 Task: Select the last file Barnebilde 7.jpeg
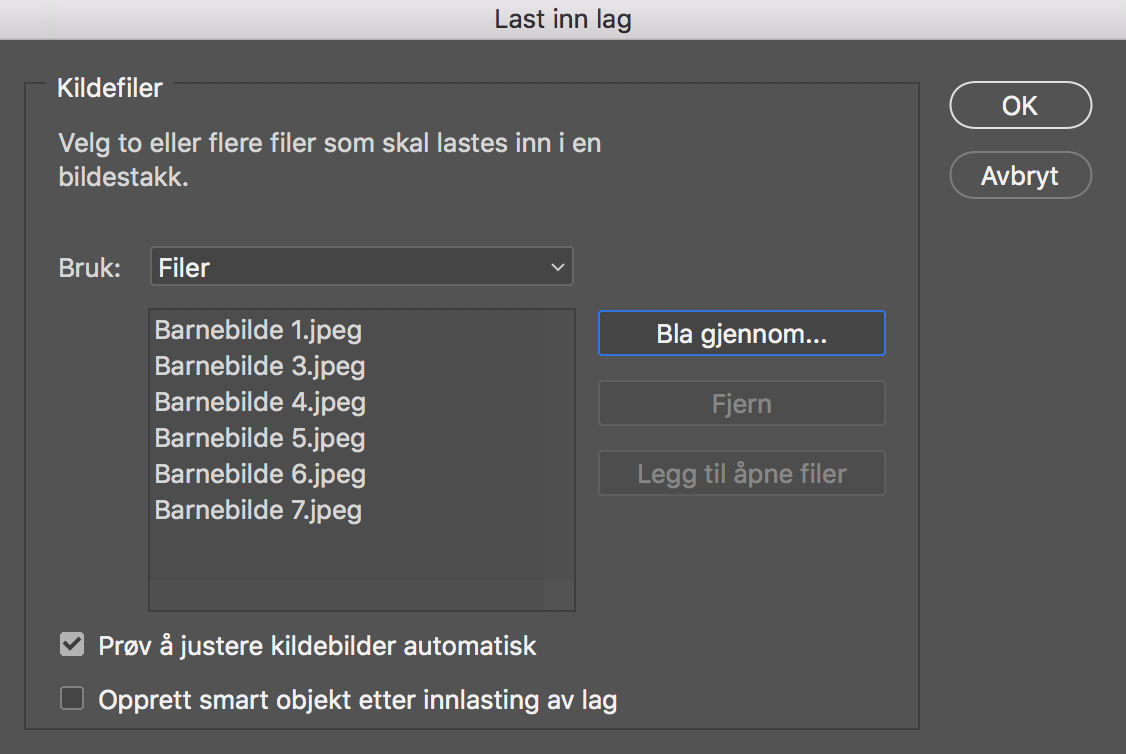[258, 510]
